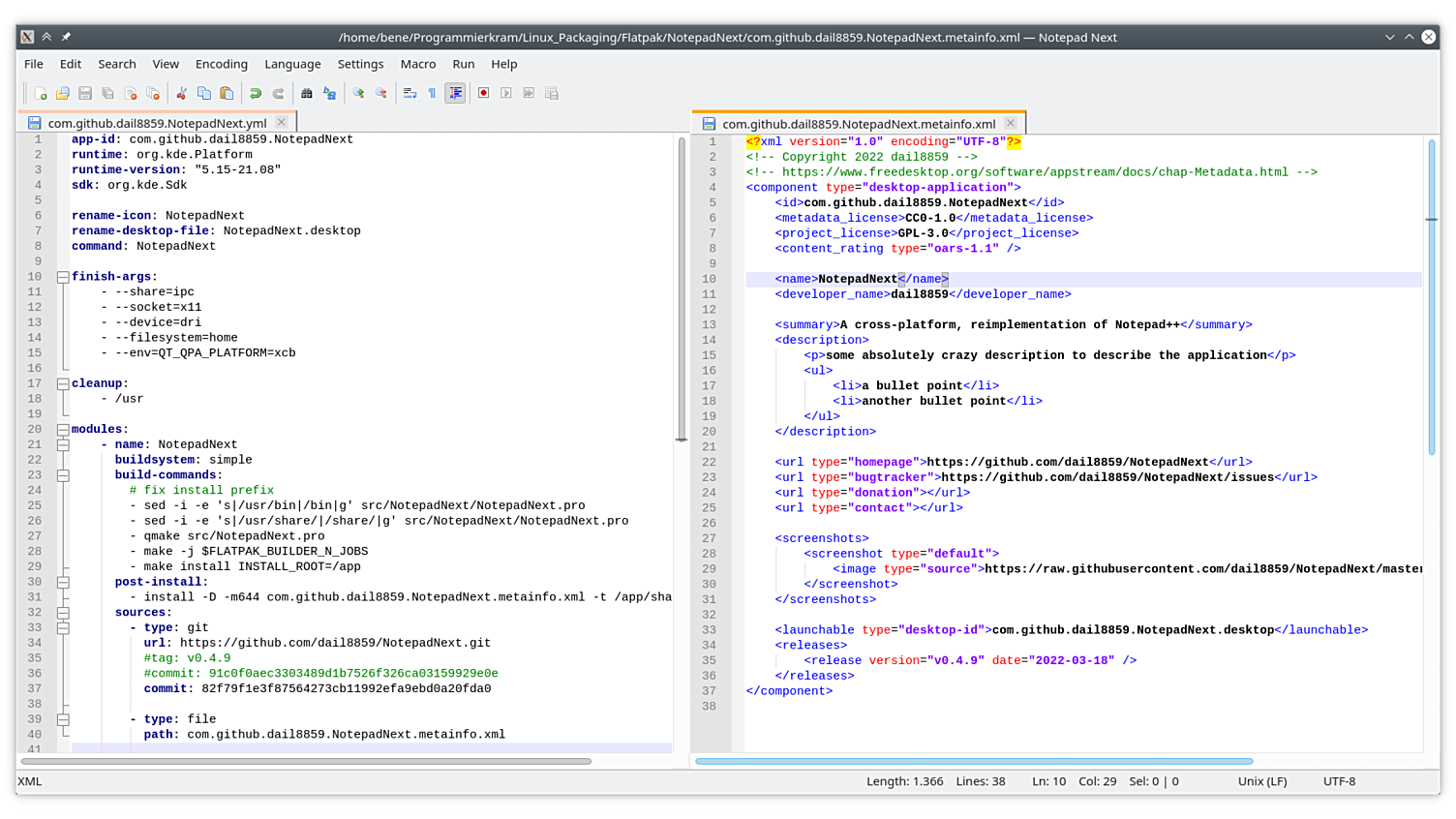Close the metainfo.xml tab
The width and height of the screenshot is (1456, 819).
(1010, 123)
